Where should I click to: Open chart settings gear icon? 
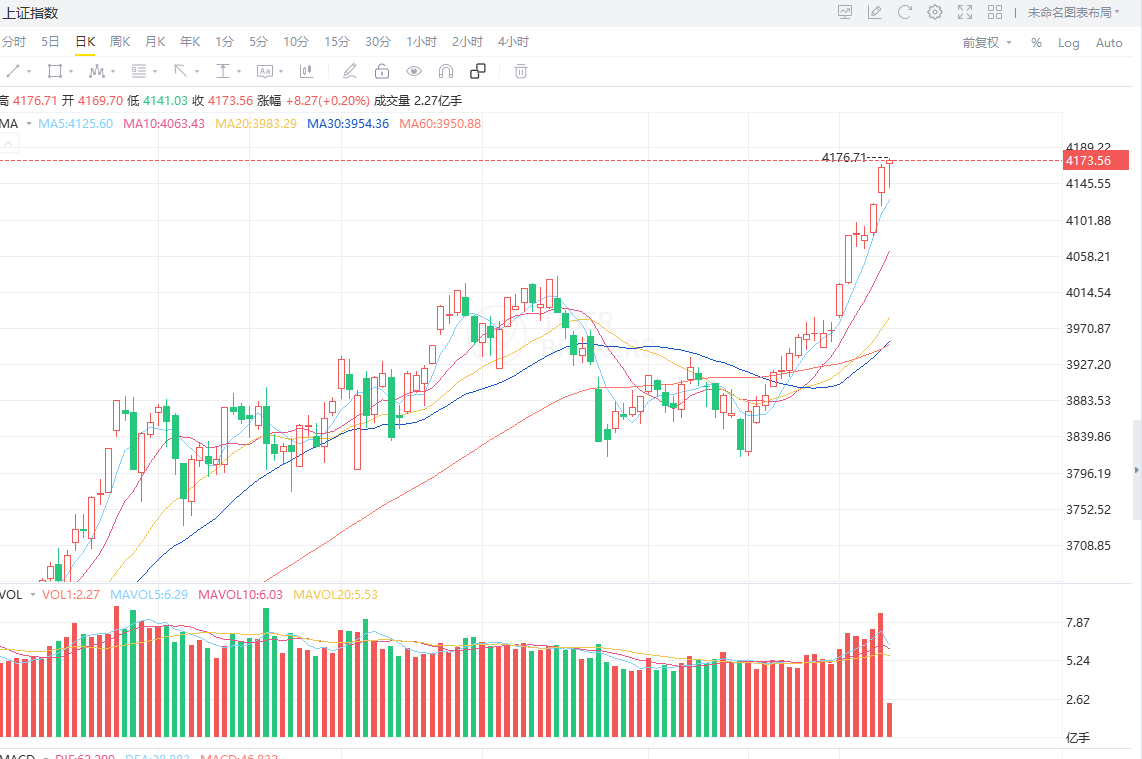coord(935,12)
